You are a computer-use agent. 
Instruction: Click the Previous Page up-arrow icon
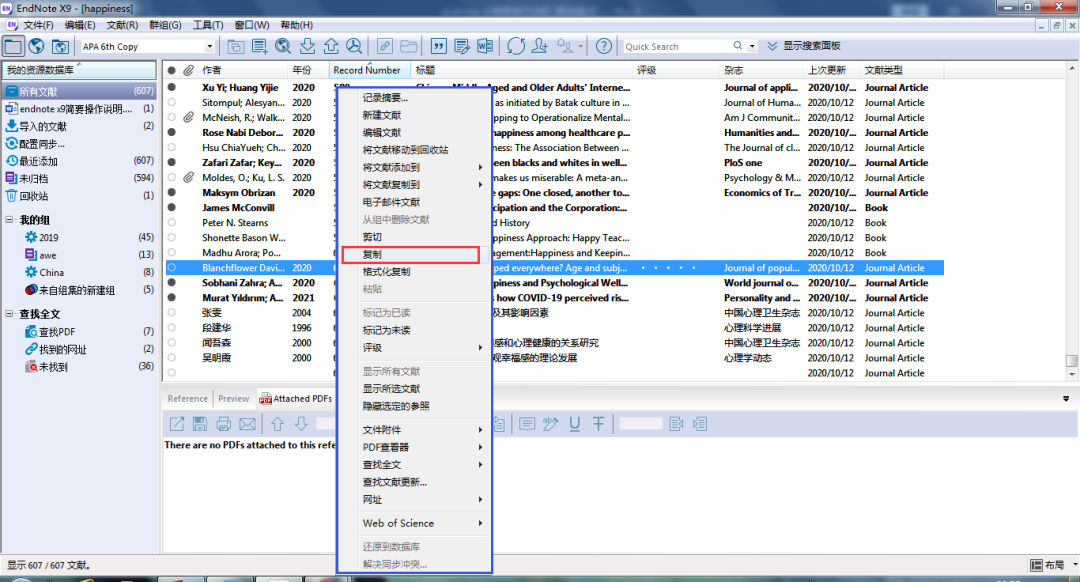click(278, 424)
